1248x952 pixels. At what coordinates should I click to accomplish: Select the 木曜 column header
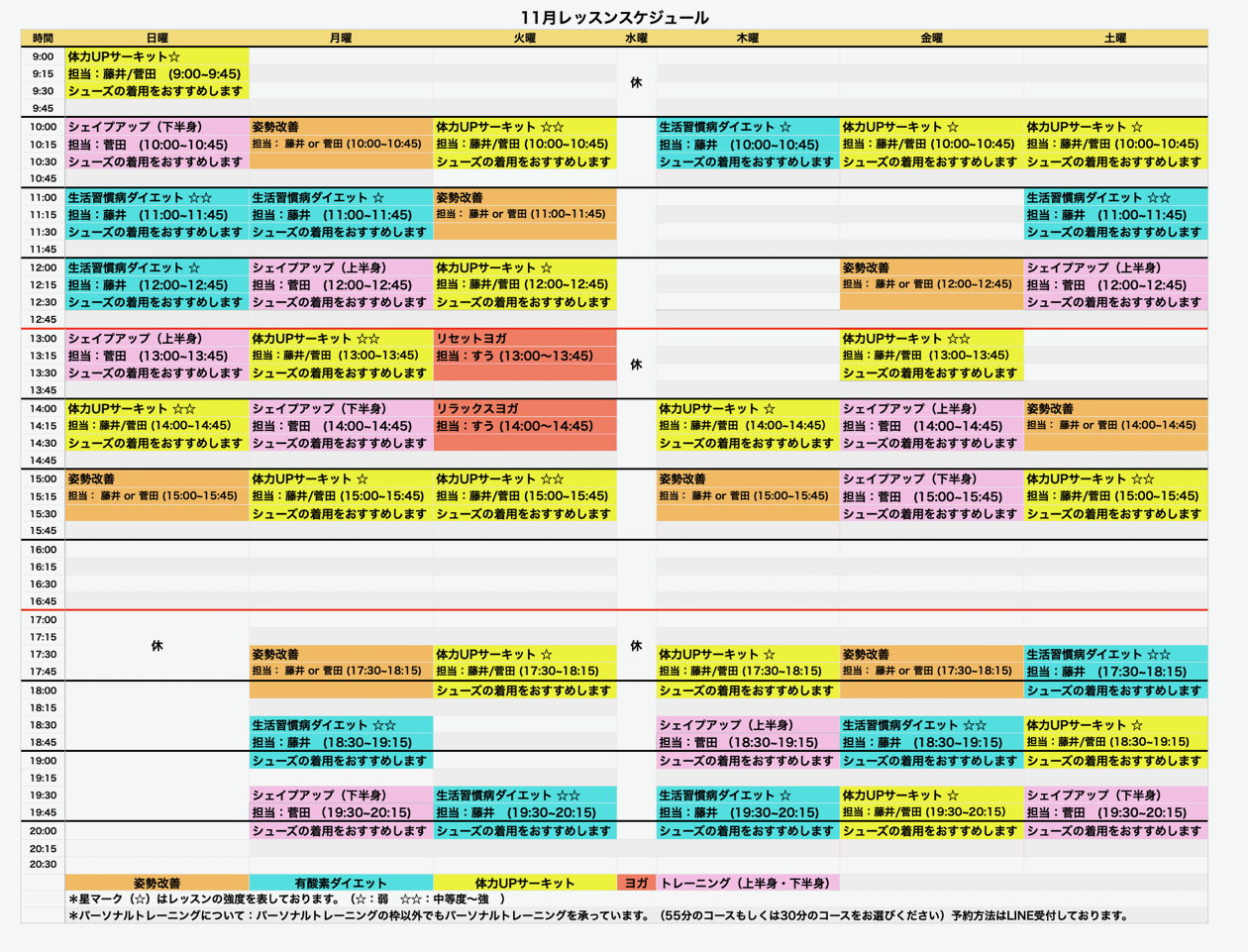pos(748,38)
